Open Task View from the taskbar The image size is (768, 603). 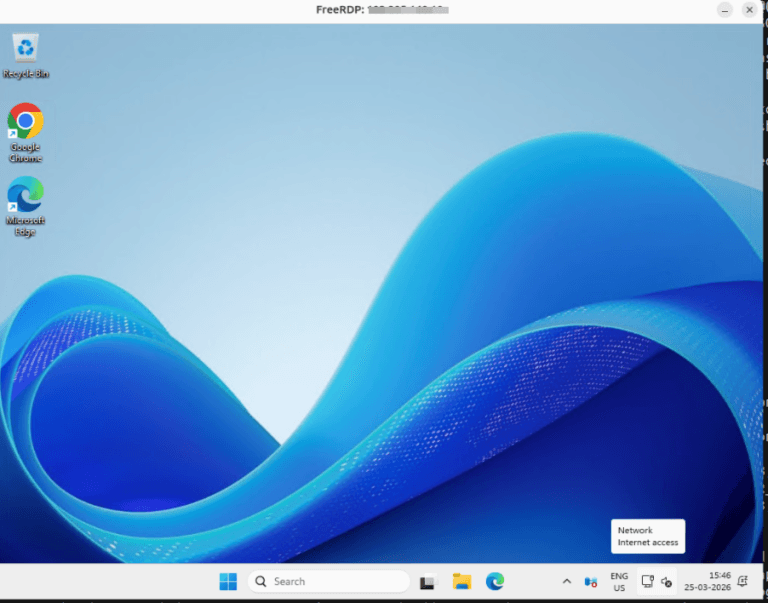click(429, 581)
